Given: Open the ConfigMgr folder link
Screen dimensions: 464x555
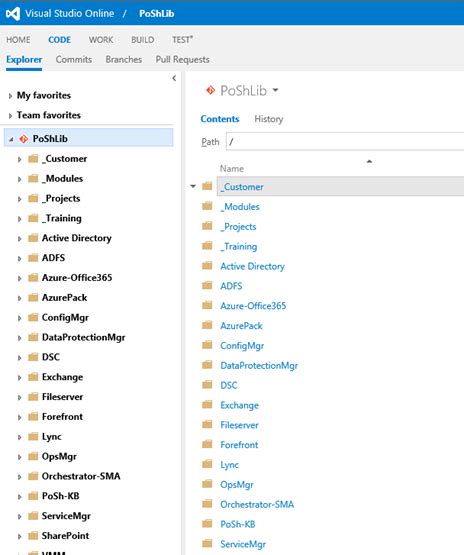Looking at the screenshot, I should pos(242,345).
